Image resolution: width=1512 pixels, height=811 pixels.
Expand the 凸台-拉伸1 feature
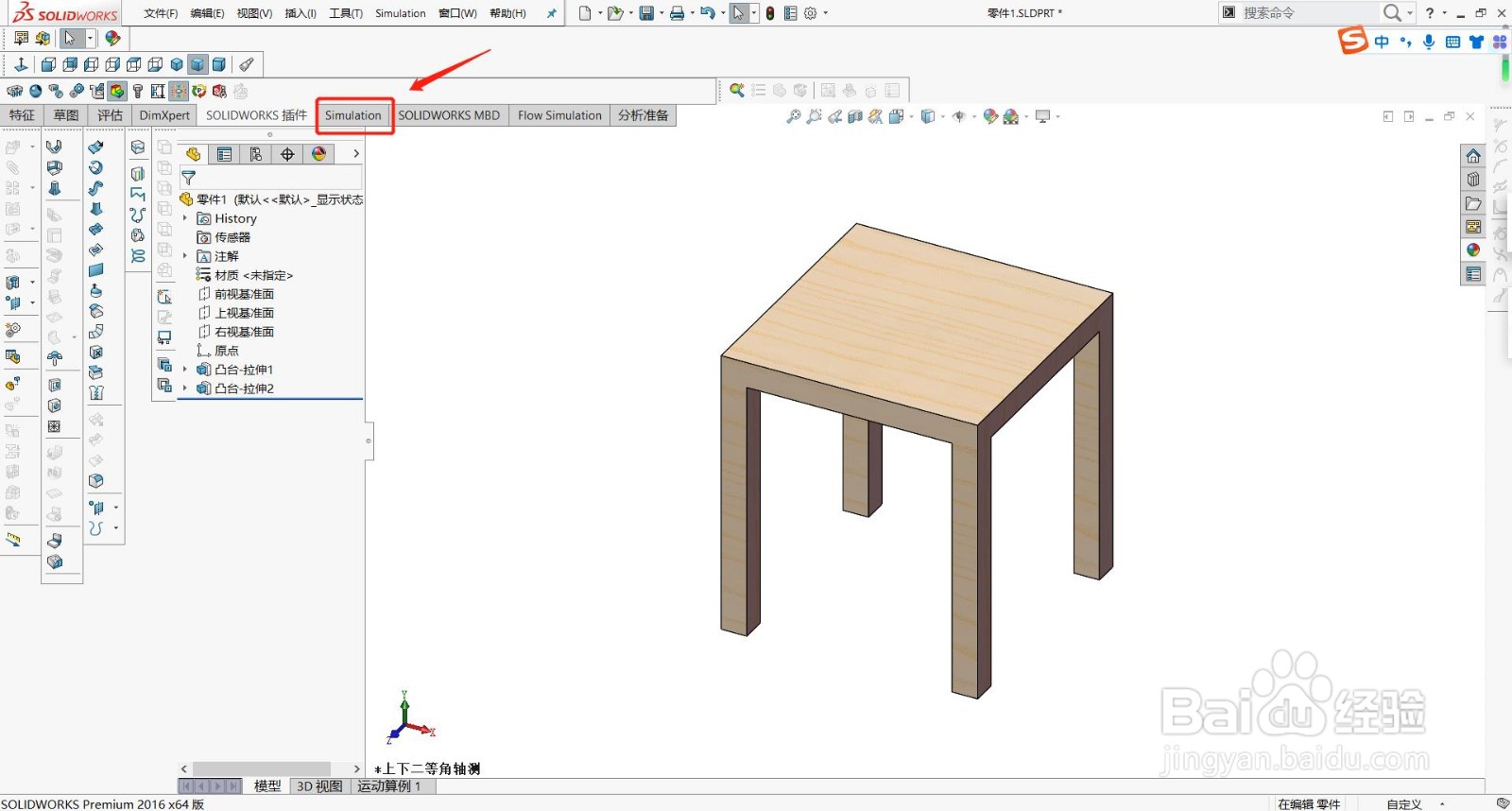185,370
